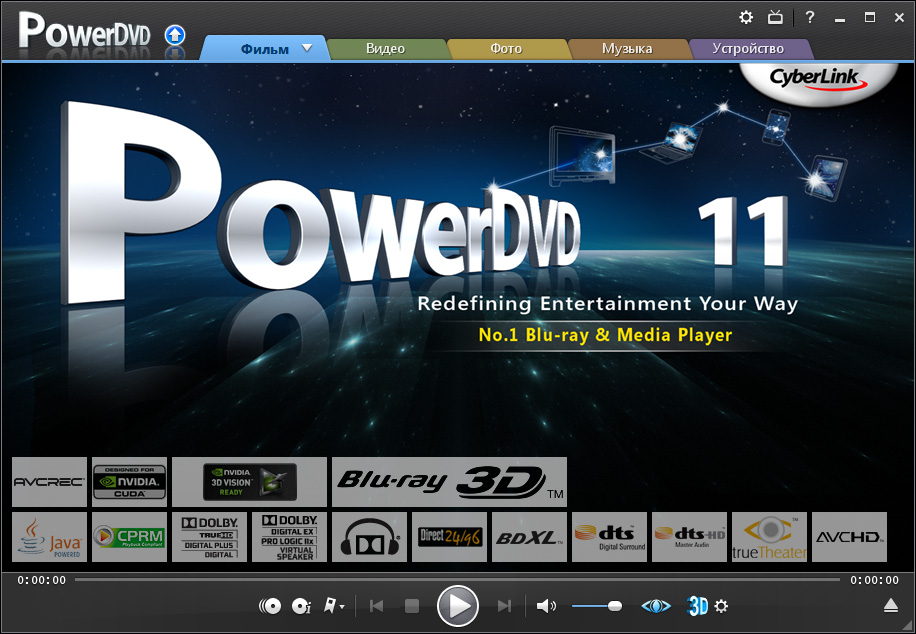Mute the audio with speaker icon
The image size is (916, 634).
coord(545,606)
